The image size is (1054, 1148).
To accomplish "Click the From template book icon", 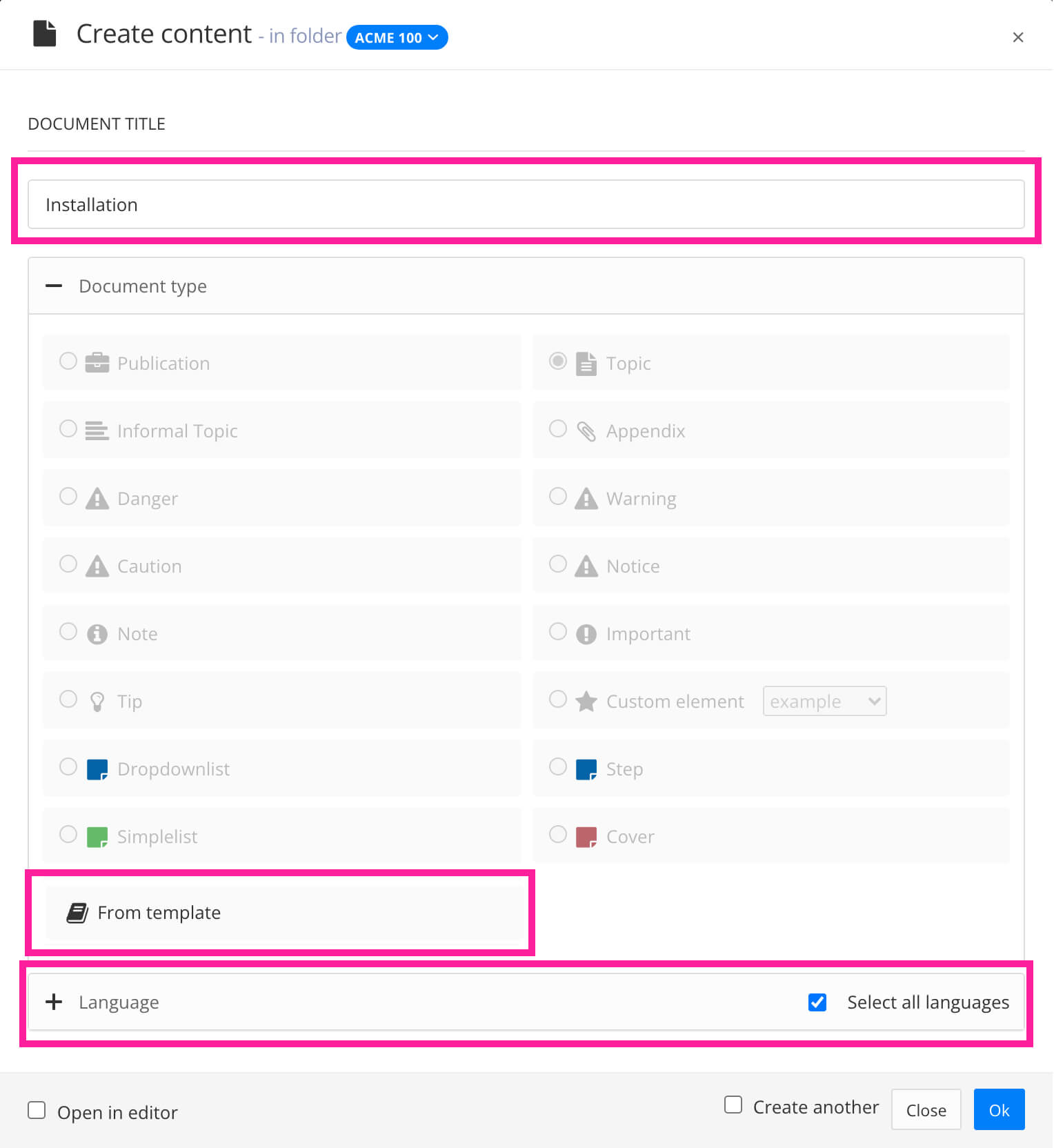I will pos(77,912).
